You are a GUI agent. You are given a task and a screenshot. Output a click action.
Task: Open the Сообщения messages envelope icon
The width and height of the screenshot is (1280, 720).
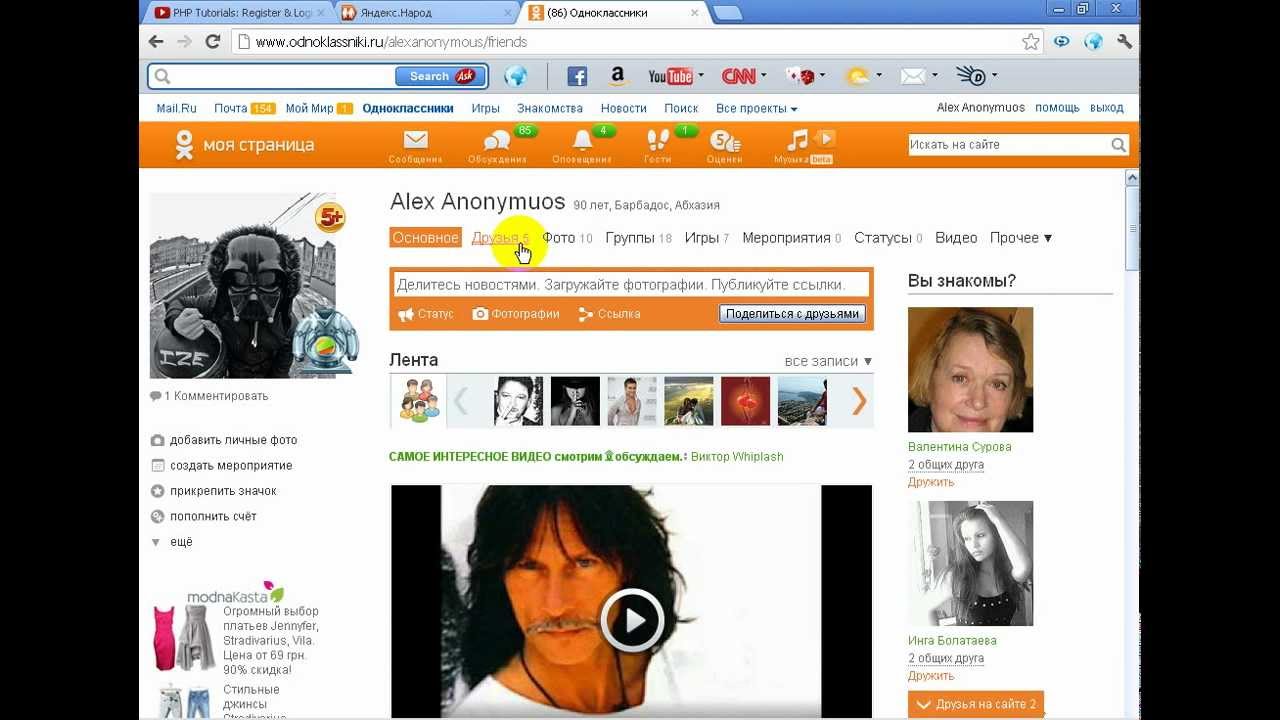point(415,141)
